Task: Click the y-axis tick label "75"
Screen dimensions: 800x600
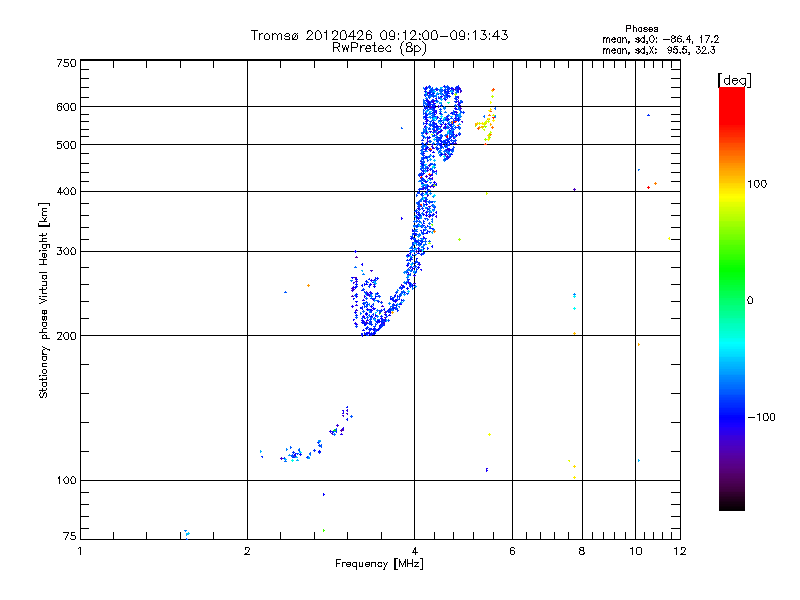Action: [70, 536]
